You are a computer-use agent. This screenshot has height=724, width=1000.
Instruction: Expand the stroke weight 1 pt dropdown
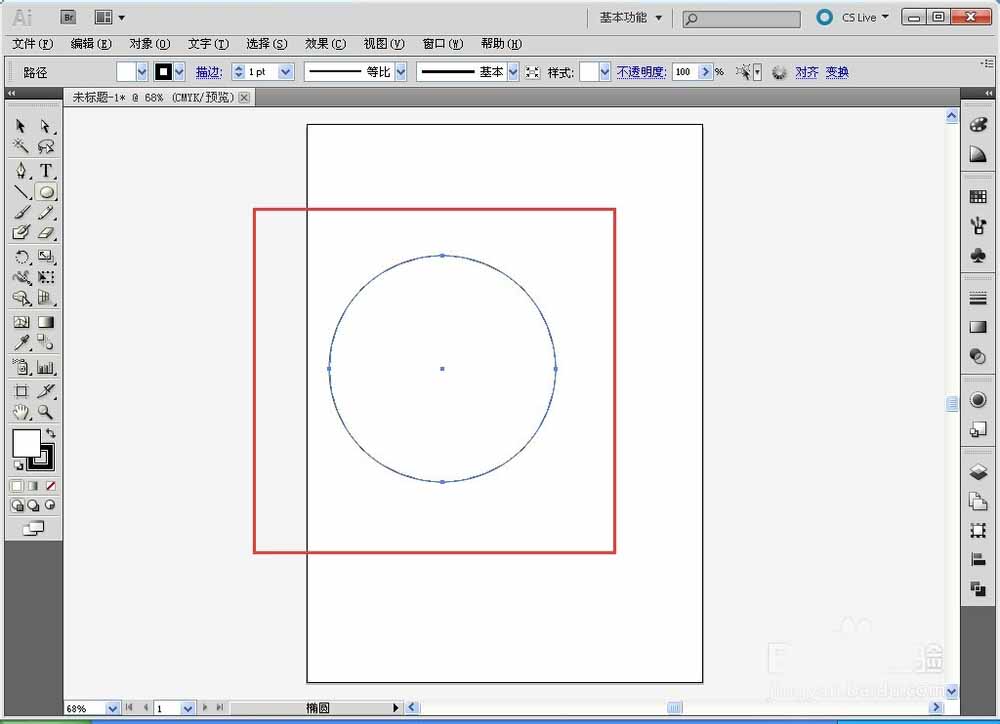click(286, 72)
